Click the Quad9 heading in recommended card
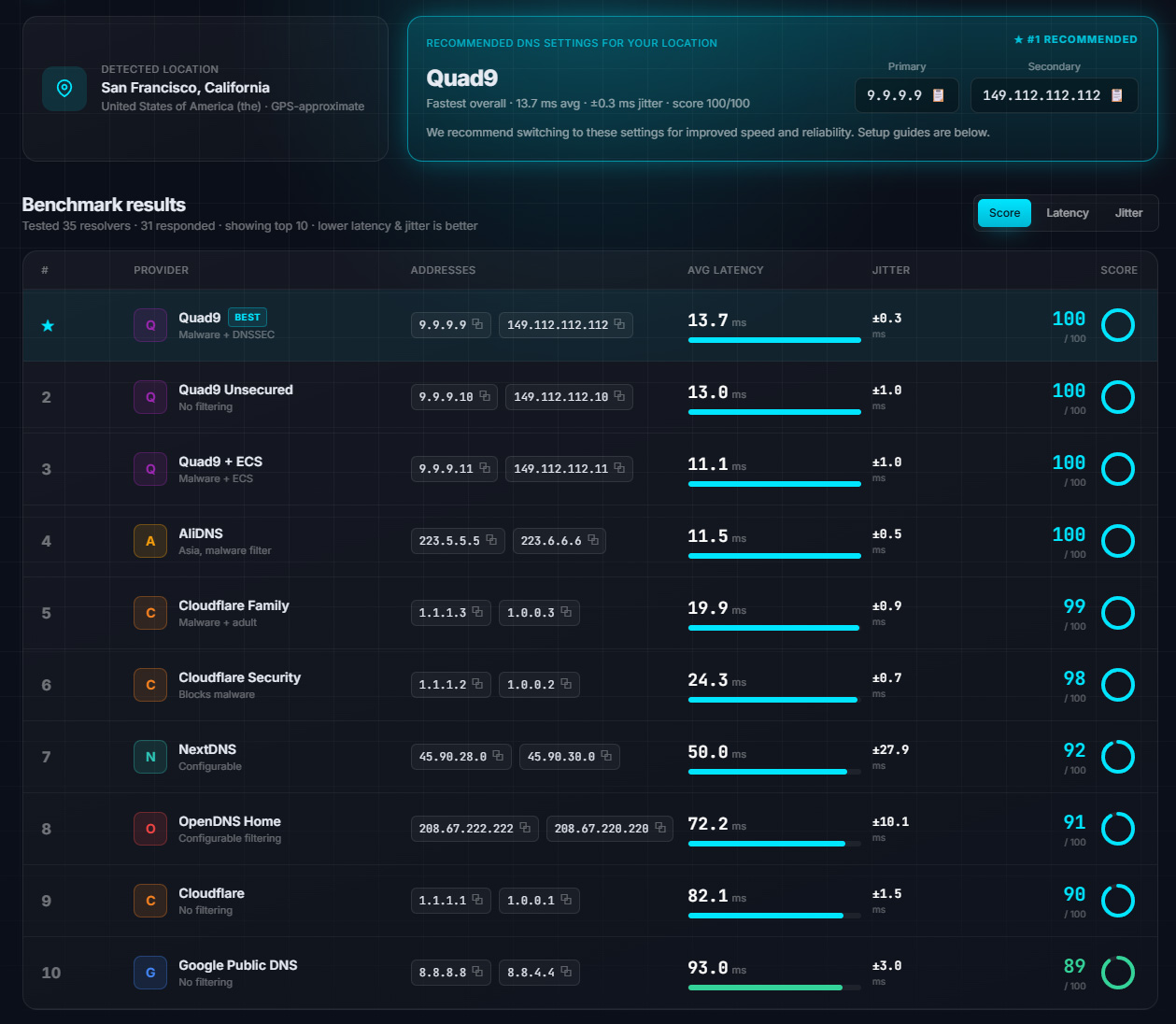 pos(461,78)
